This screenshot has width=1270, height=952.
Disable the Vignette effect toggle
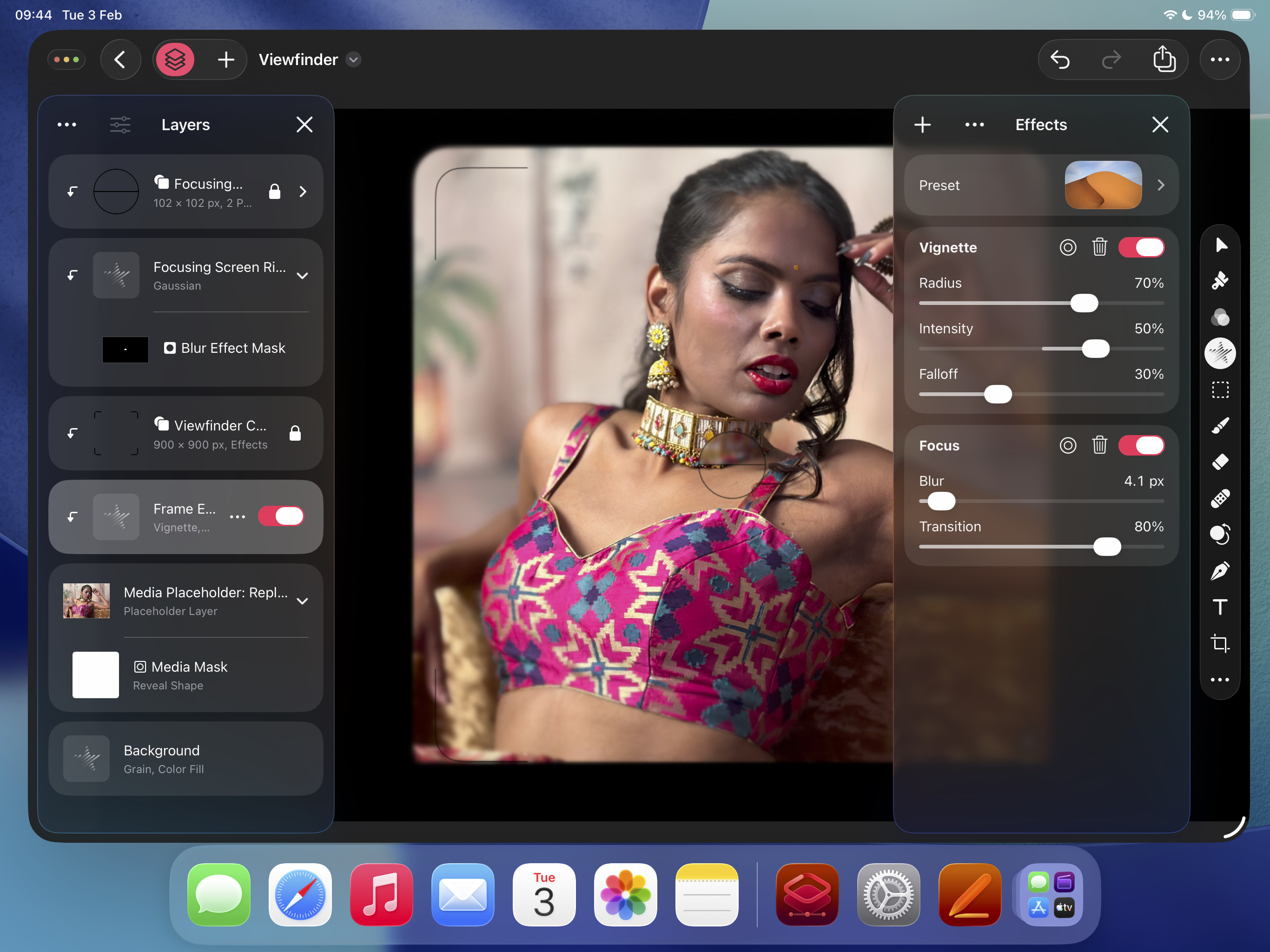1141,247
